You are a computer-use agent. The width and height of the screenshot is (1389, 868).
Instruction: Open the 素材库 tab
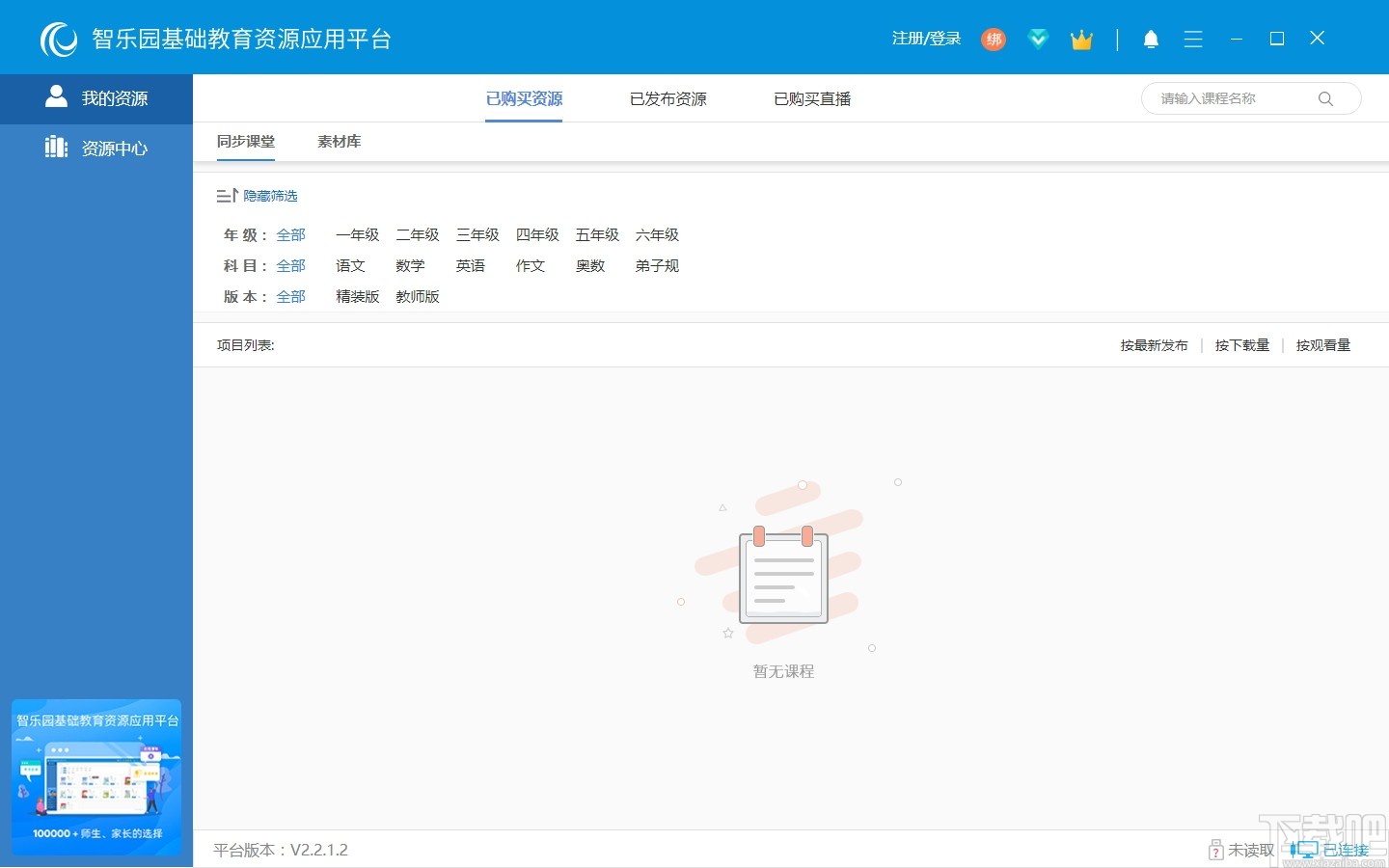click(339, 141)
